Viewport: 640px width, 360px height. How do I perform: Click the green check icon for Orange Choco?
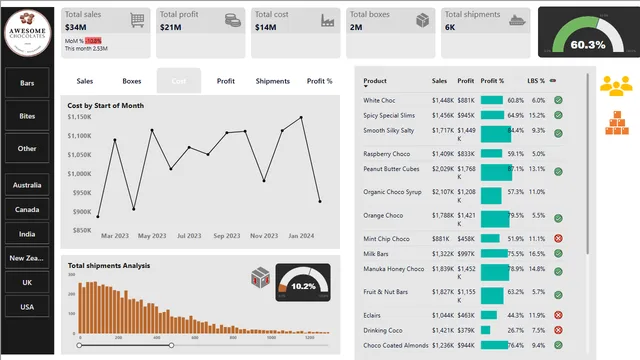(558, 218)
